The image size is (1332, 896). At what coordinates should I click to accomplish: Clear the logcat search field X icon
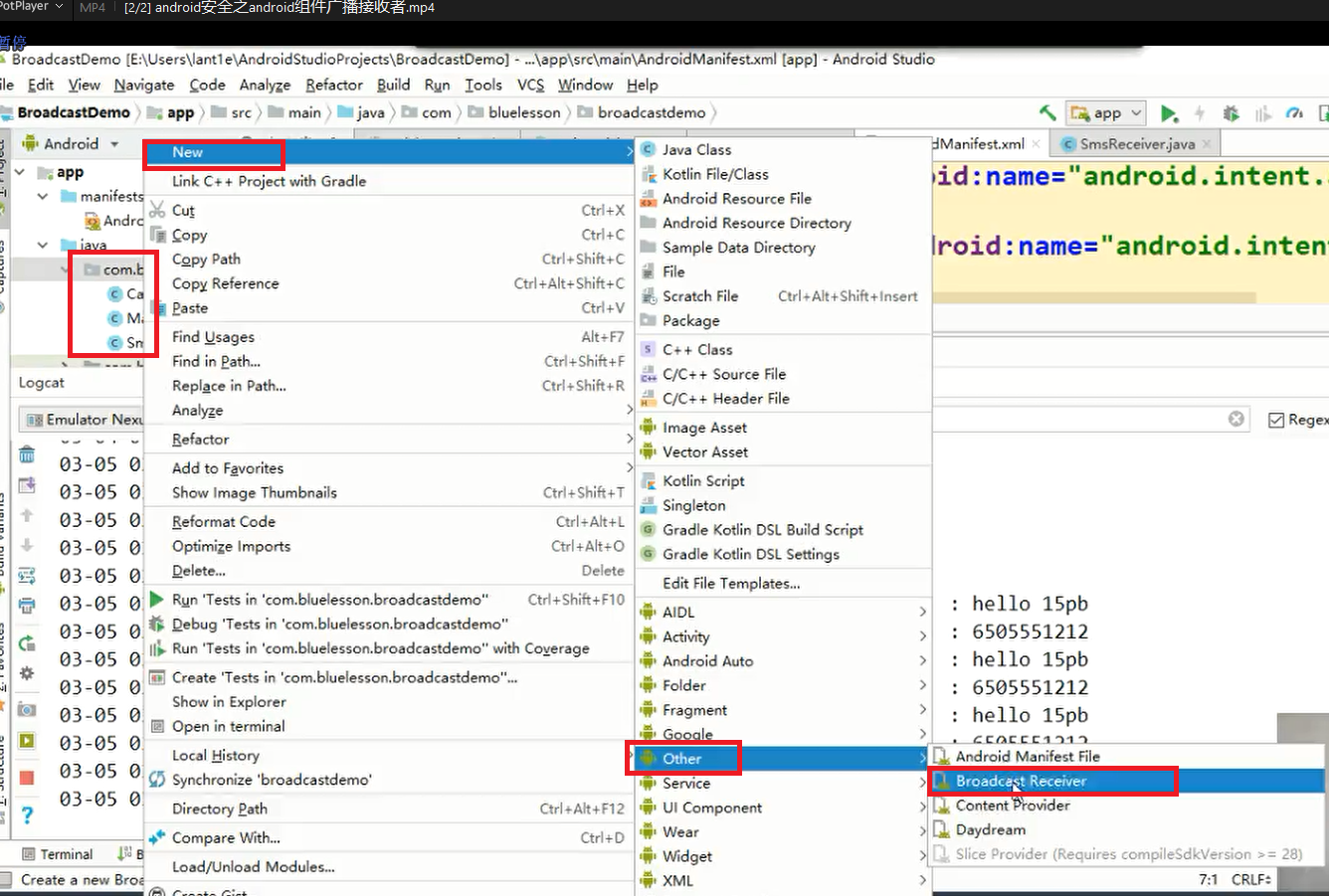point(1237,419)
